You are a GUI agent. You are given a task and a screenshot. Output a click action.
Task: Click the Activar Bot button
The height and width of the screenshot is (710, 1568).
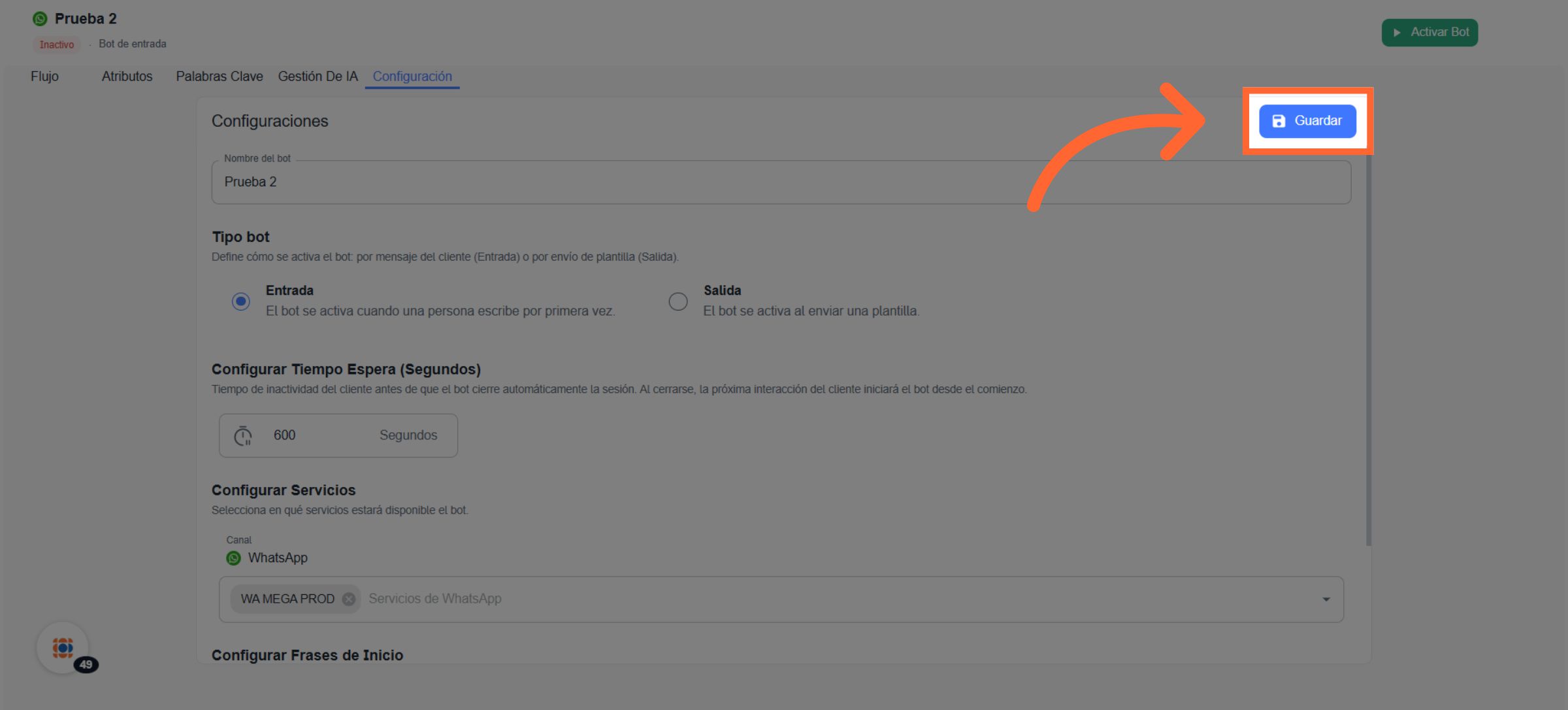(1429, 32)
